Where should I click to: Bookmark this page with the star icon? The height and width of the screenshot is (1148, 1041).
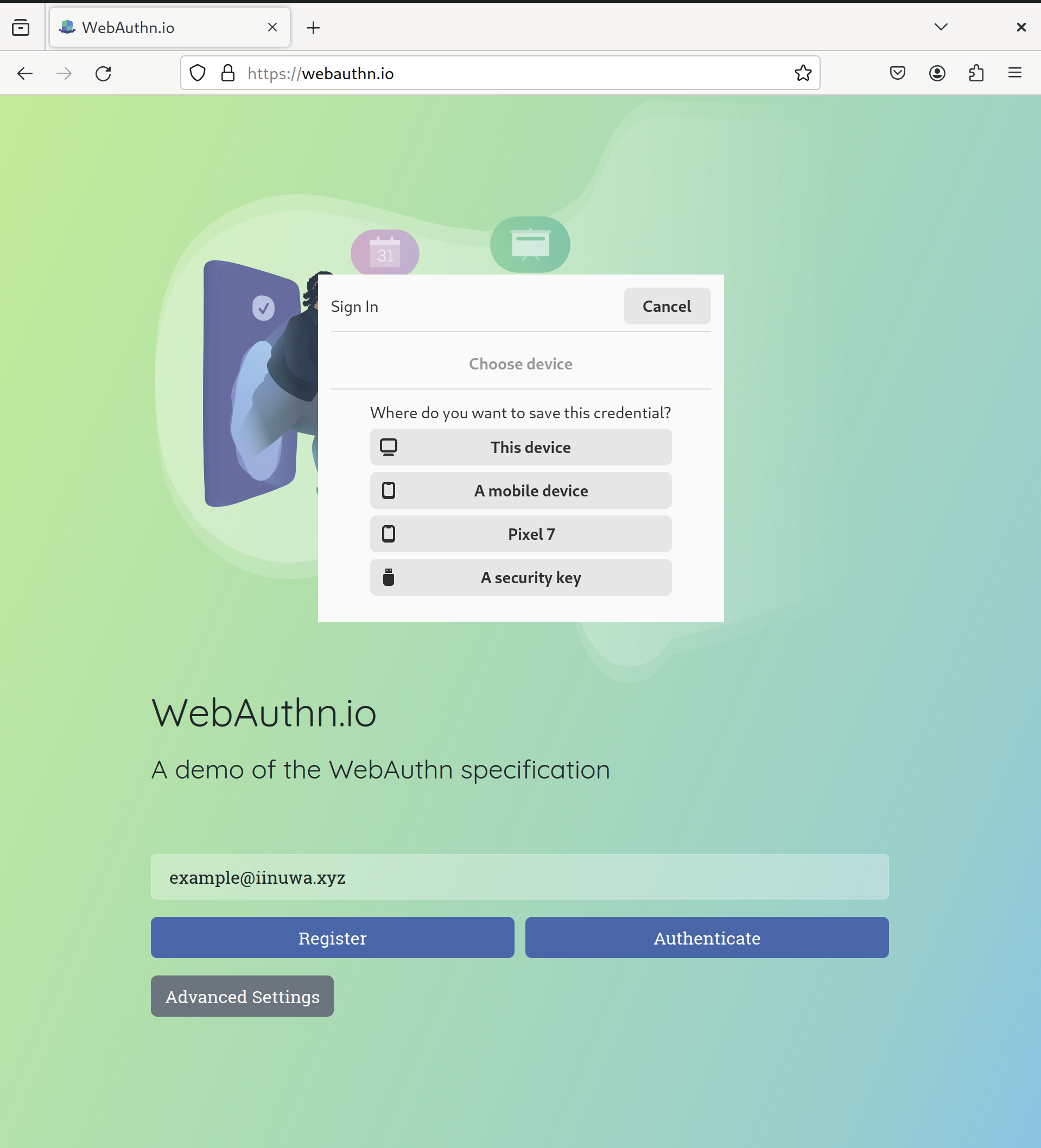tap(803, 73)
